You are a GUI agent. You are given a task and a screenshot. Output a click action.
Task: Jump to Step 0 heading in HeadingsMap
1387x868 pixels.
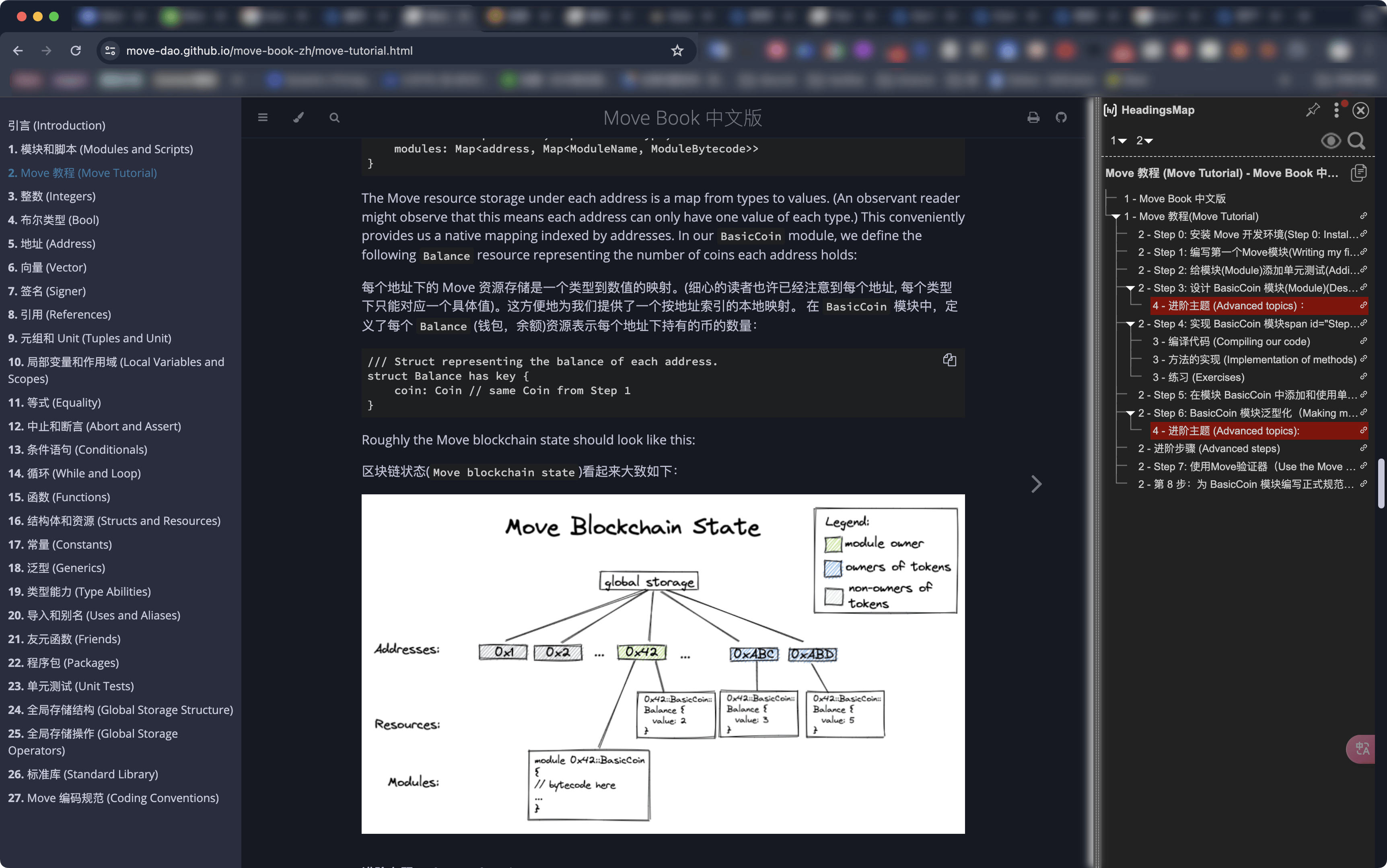(x=1248, y=234)
